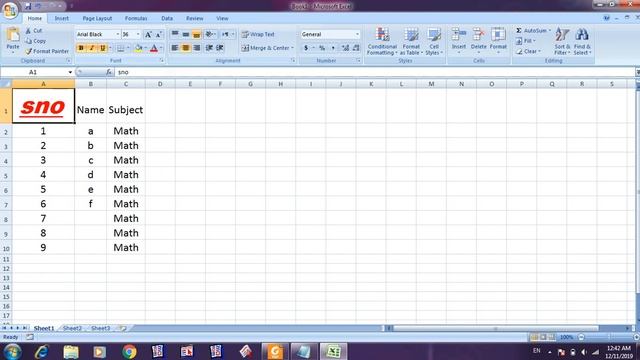
Task: Click the Office Button logo
Action: (10, 11)
